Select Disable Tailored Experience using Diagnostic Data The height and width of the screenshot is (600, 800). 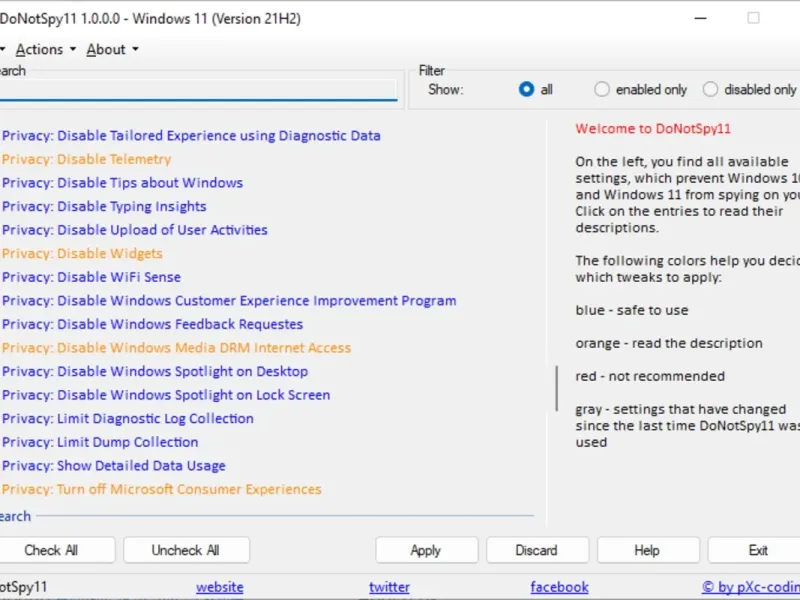(191, 136)
